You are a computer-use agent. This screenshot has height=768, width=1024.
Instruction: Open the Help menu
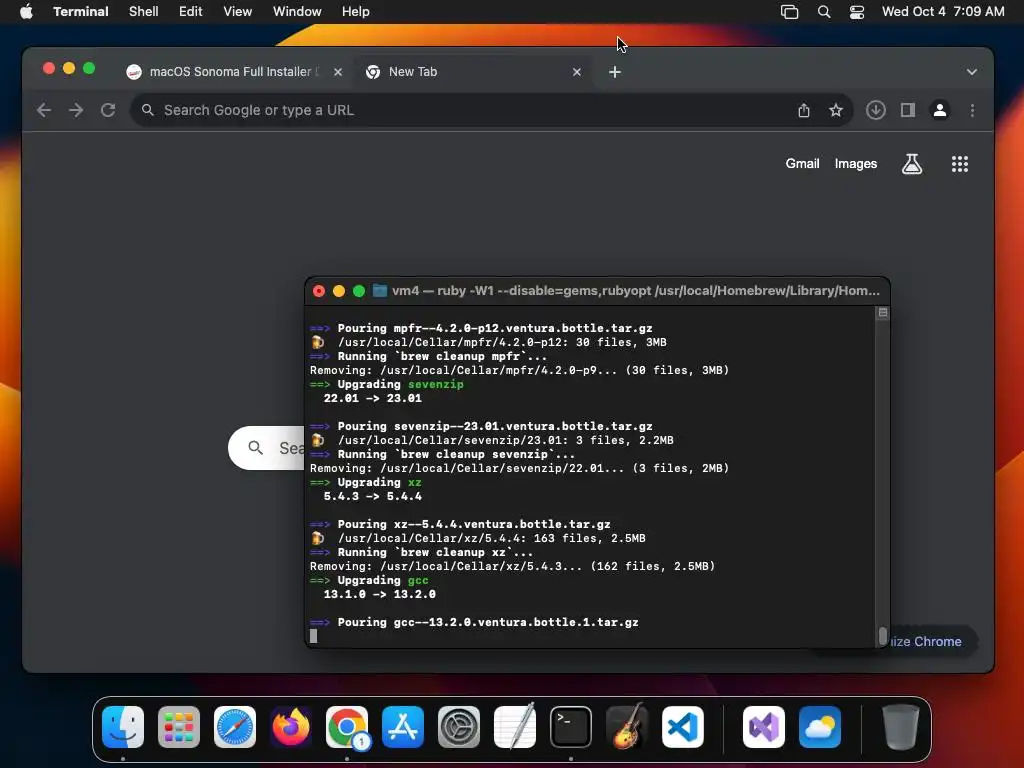point(355,11)
